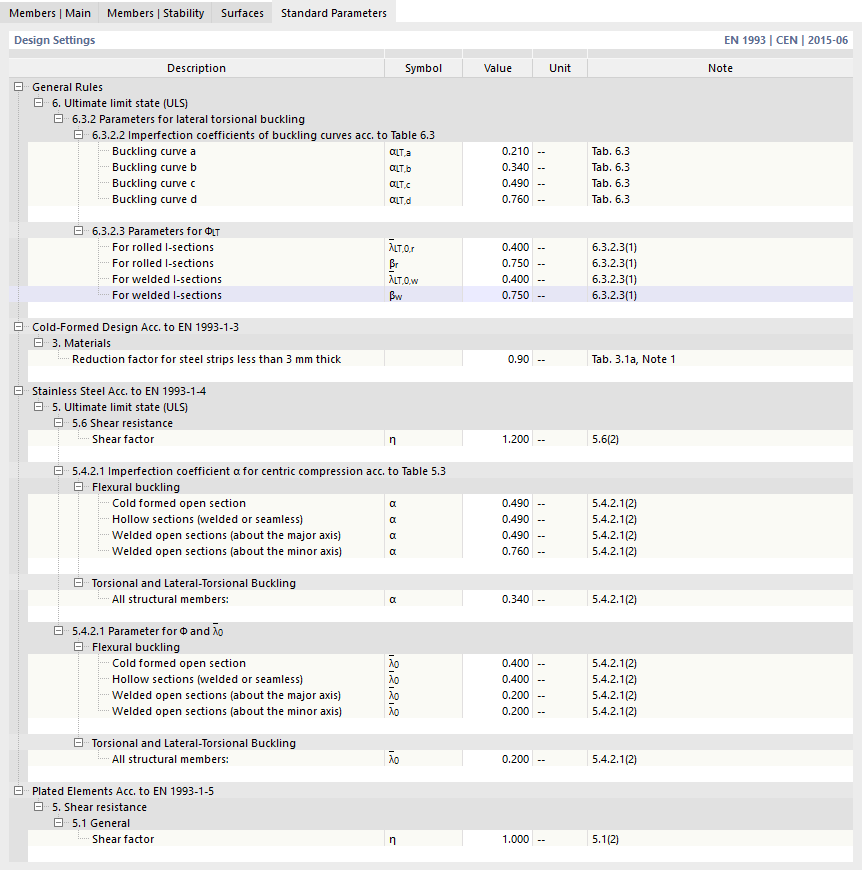Collapse the Flexural buckling group under 5.4.2.1

78,487
